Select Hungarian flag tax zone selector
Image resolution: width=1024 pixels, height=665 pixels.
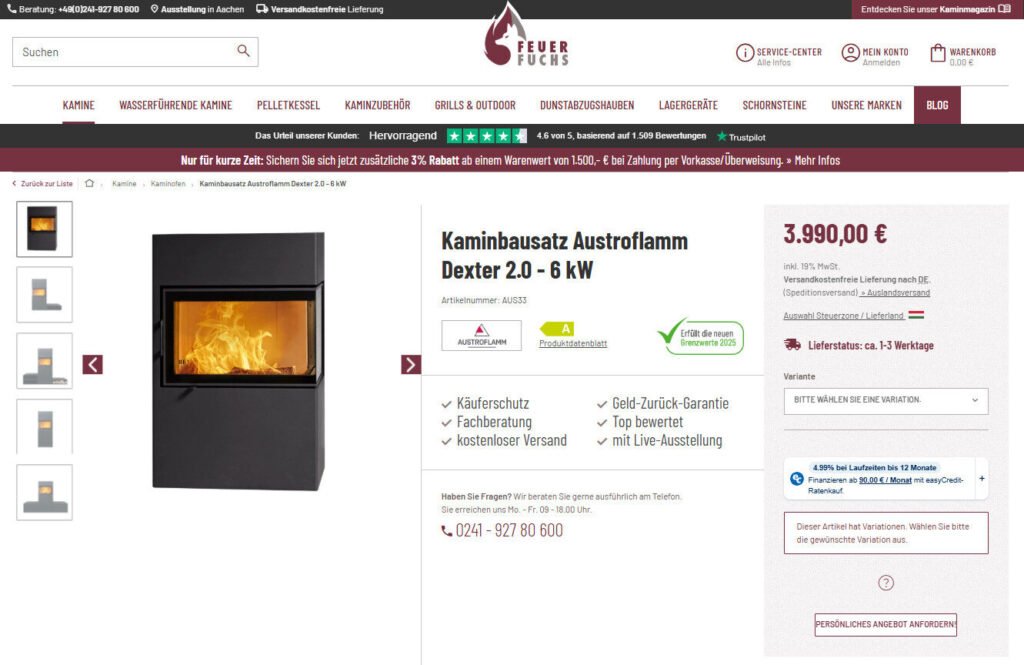(916, 315)
